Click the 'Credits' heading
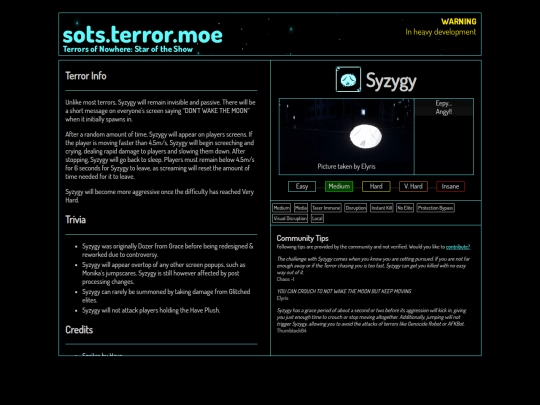 point(79,330)
